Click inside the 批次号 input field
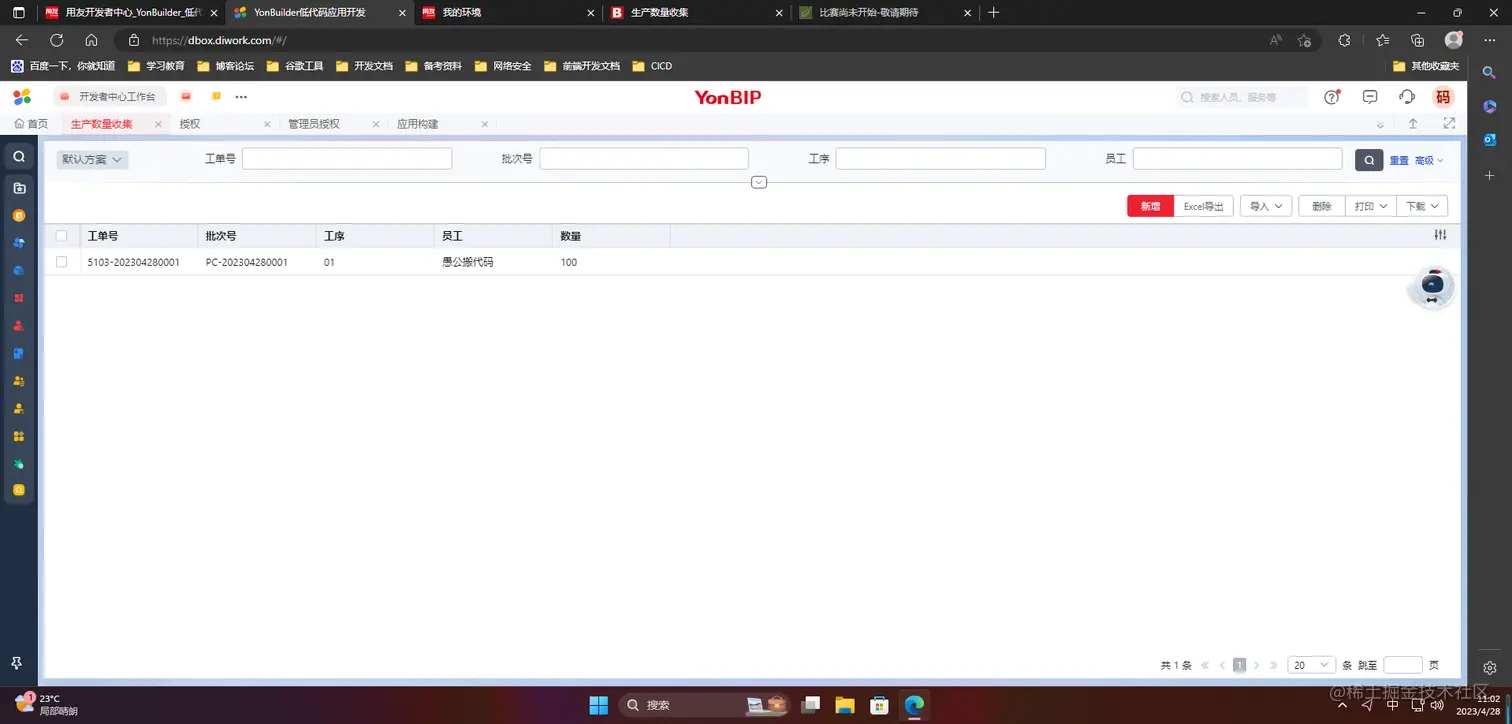The image size is (1512, 724). click(643, 158)
